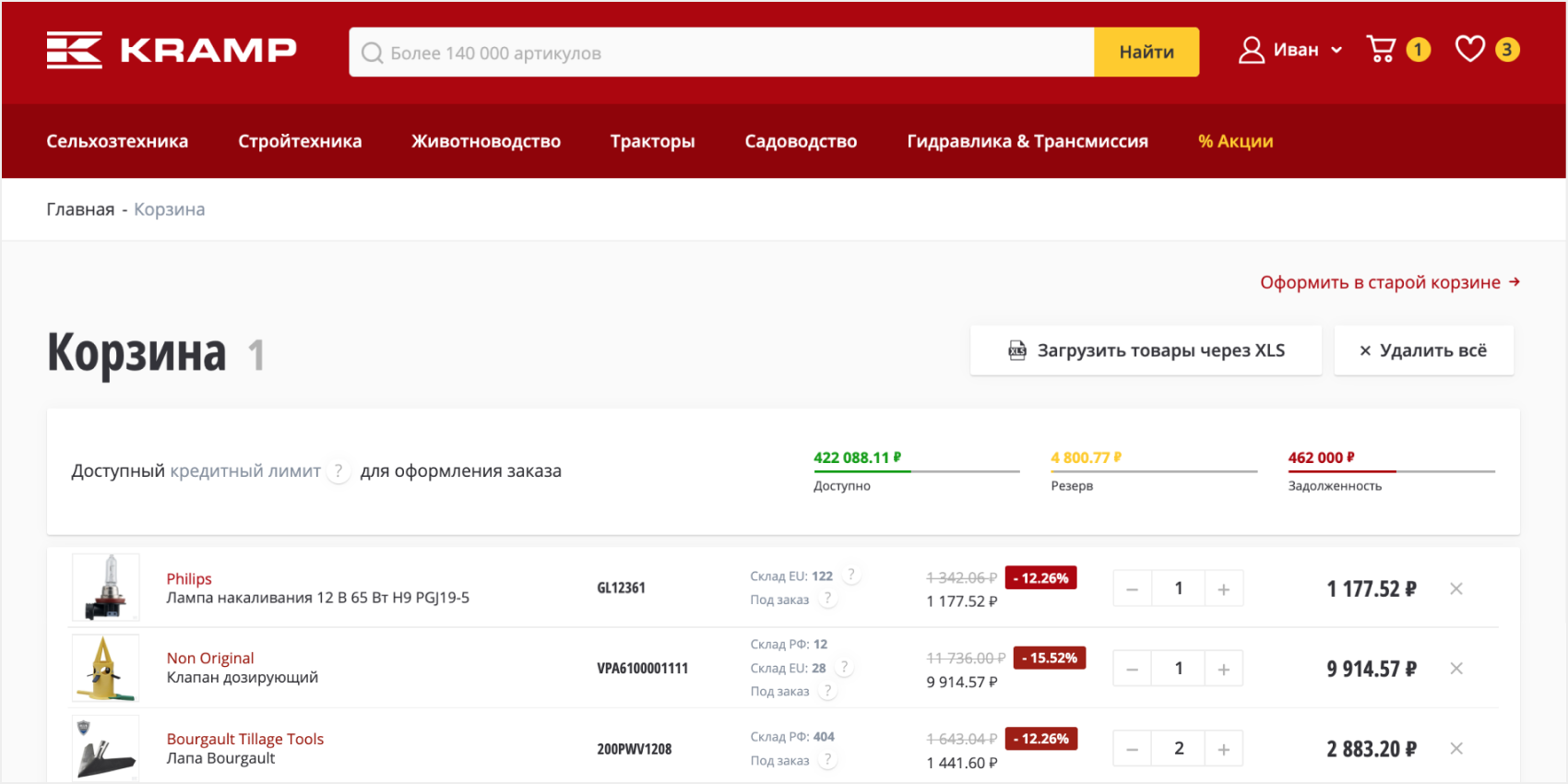Click the amount 422 088.11 ₽

pos(858,457)
